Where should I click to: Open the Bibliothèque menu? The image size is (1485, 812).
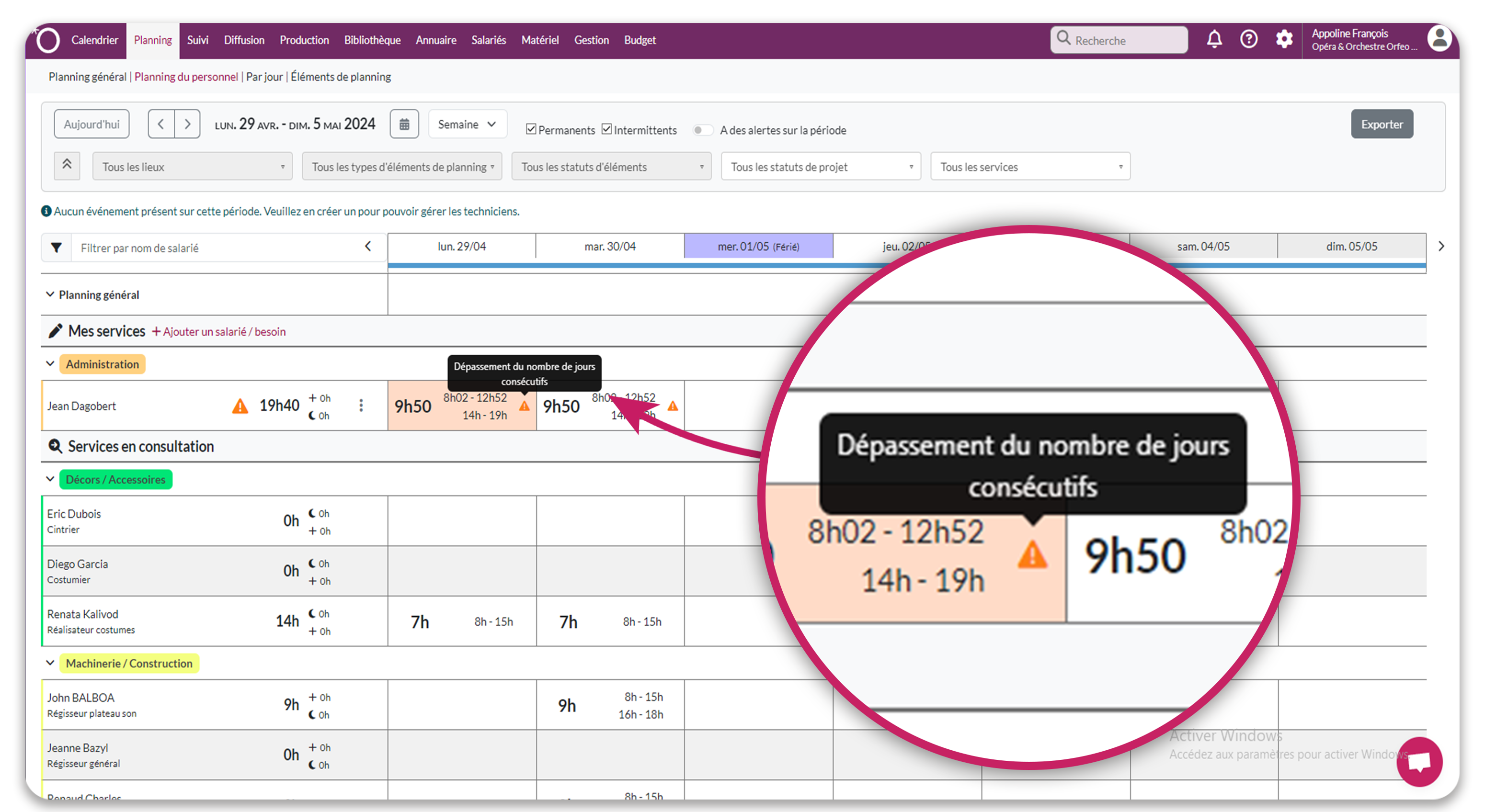point(372,40)
